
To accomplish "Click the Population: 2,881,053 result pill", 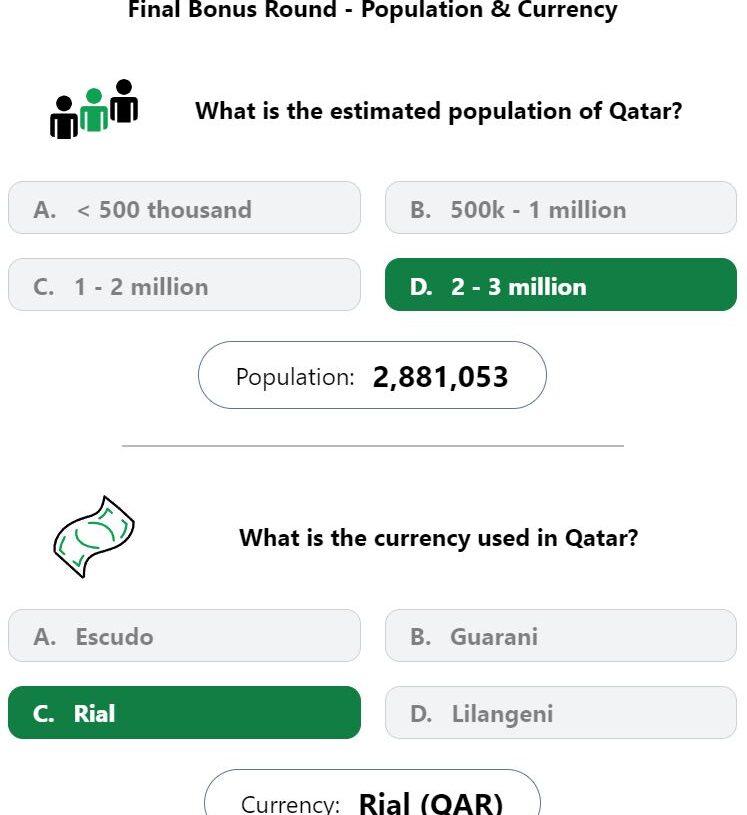I will (372, 375).
